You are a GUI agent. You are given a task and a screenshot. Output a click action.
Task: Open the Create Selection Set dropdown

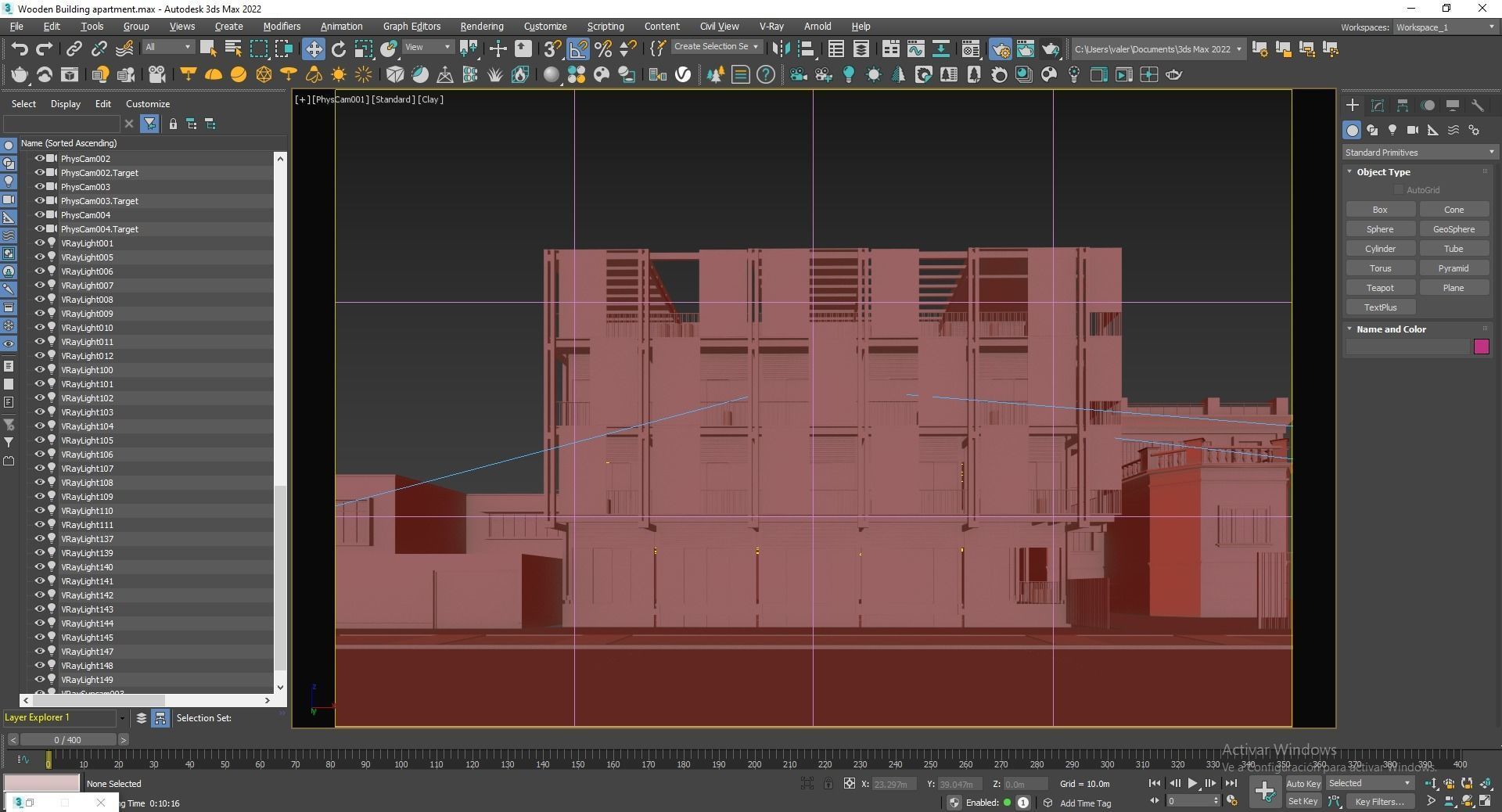tap(716, 47)
